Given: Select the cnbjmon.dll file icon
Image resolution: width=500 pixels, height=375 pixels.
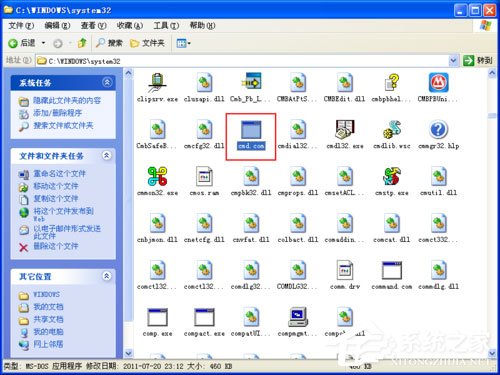Looking at the screenshot, I should pyautogui.click(x=157, y=223).
